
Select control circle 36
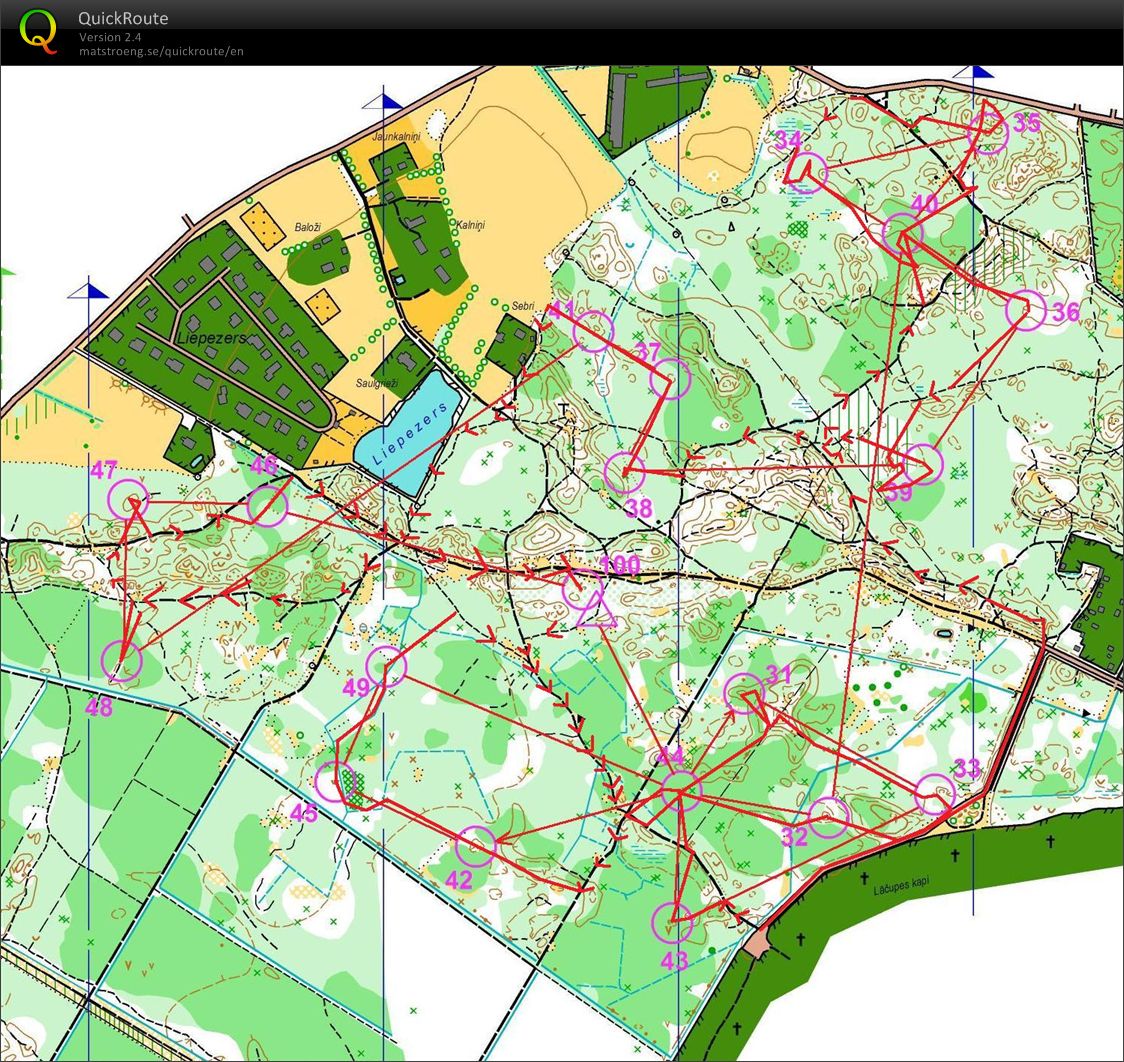(x=1025, y=310)
